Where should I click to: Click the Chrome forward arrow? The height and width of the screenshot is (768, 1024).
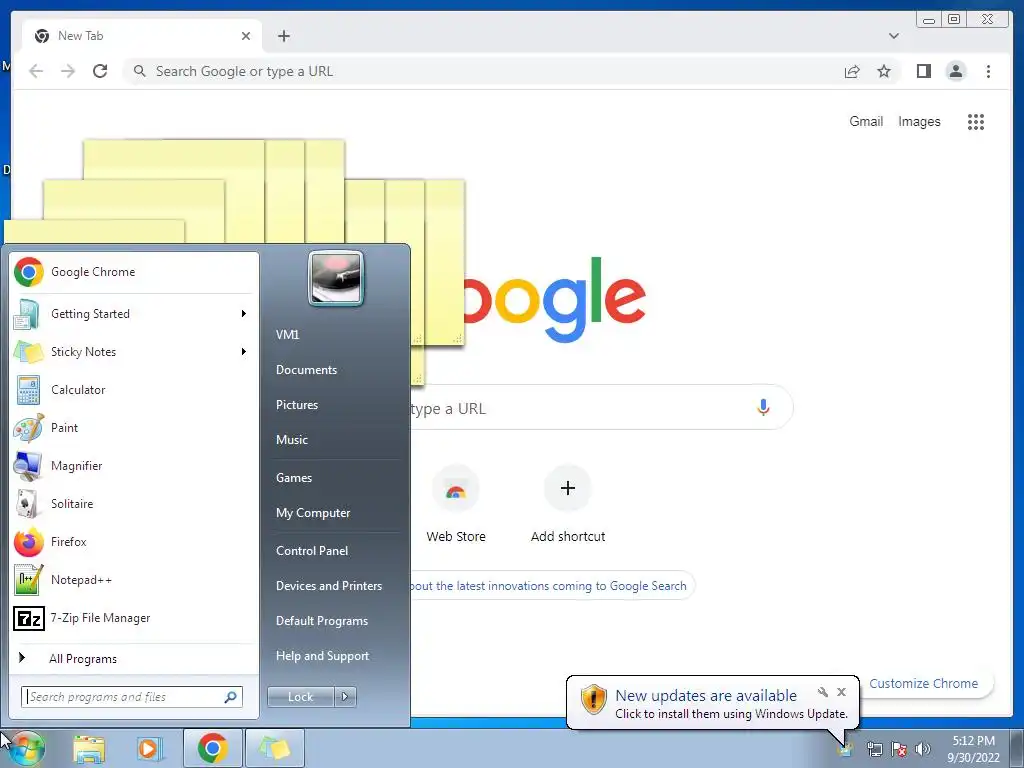coord(68,71)
